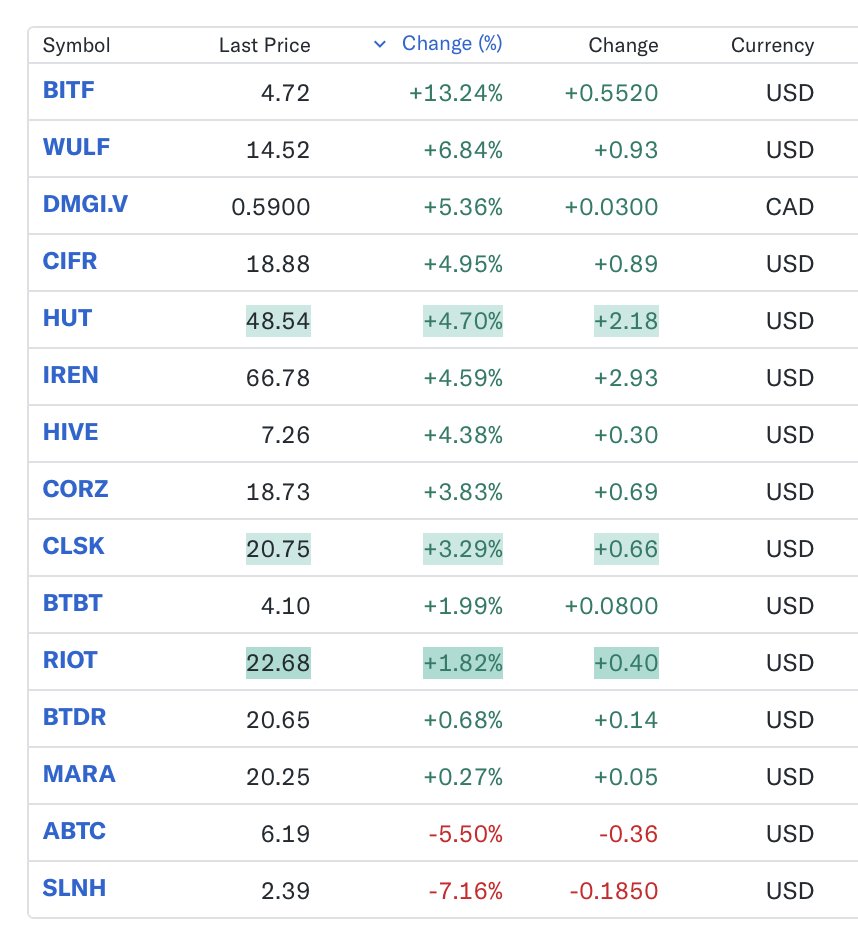
Task: Open the CORZ ticker link
Action: coord(75,490)
